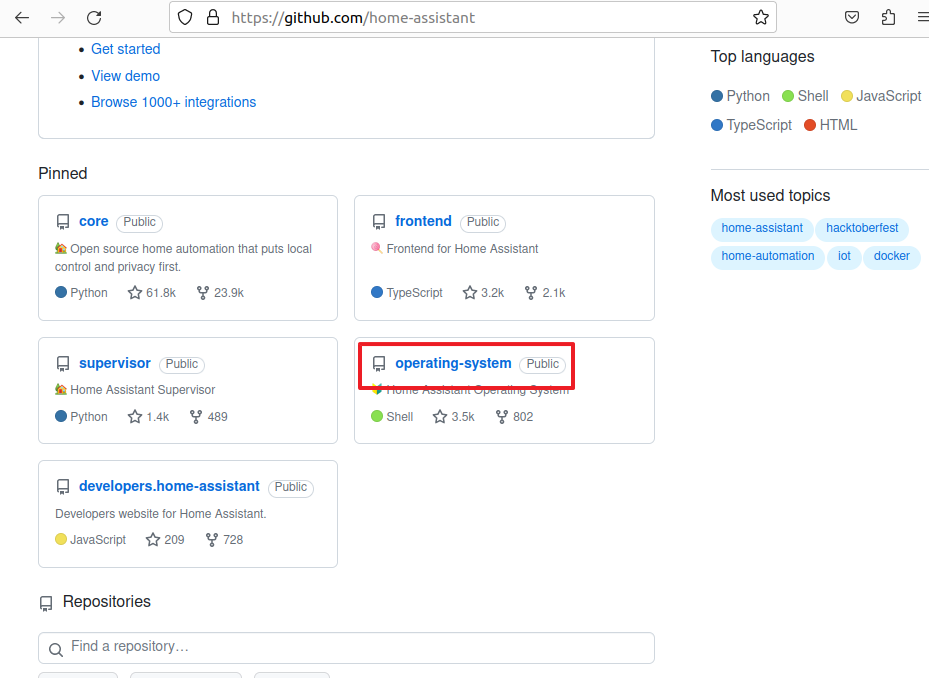This screenshot has height=678, width=929.
Task: Click the star icon on operating-system card
Action: 440,417
